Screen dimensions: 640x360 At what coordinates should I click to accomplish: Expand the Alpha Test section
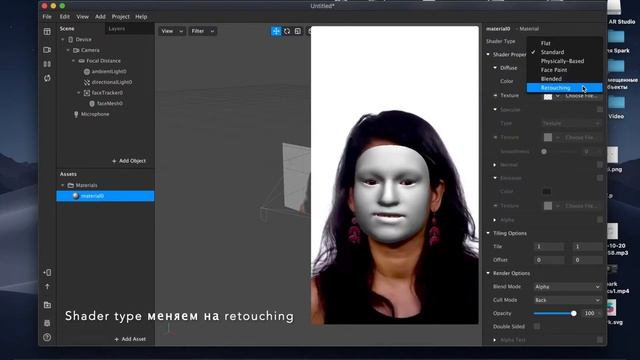coord(495,340)
